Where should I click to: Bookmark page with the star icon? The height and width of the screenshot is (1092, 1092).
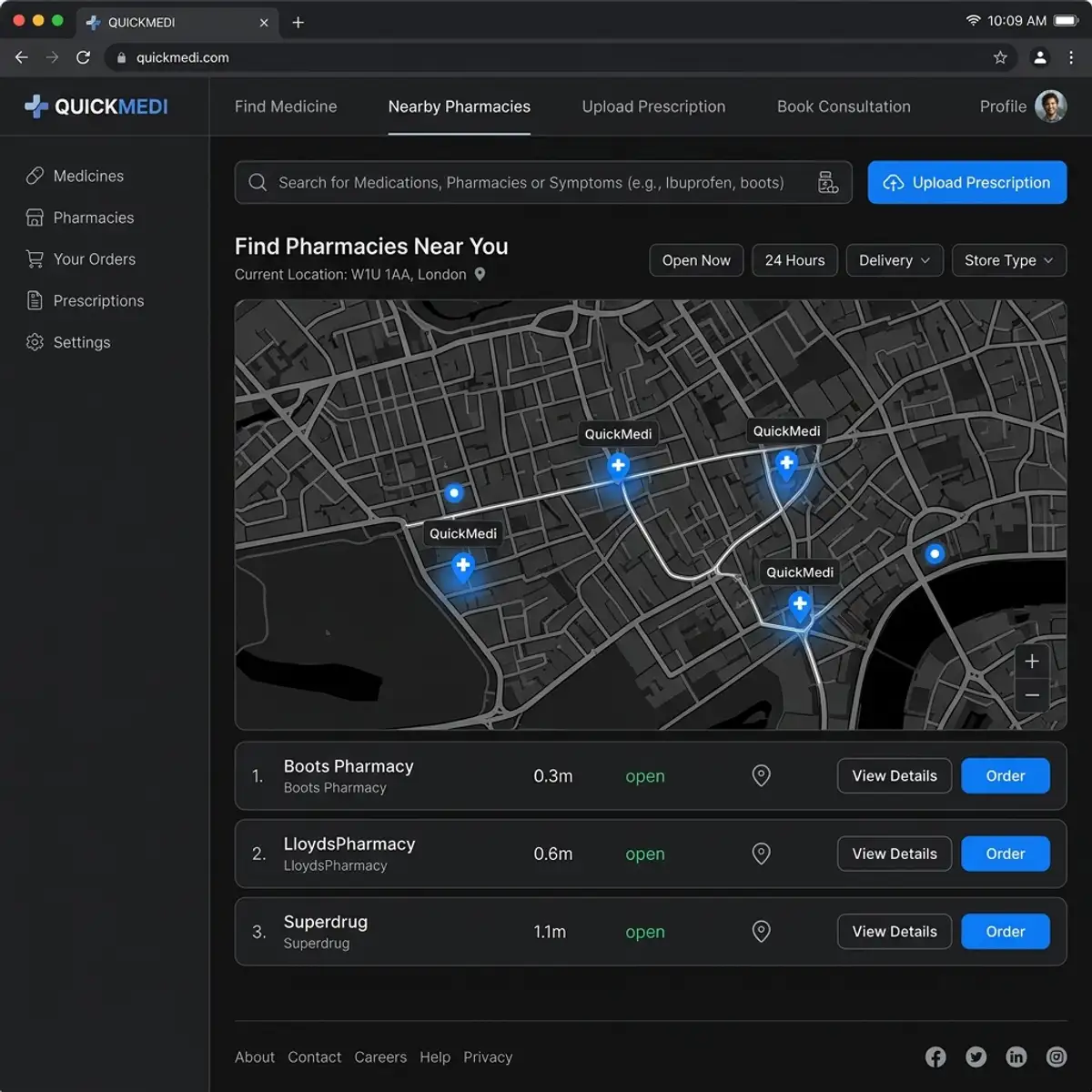(x=1000, y=57)
